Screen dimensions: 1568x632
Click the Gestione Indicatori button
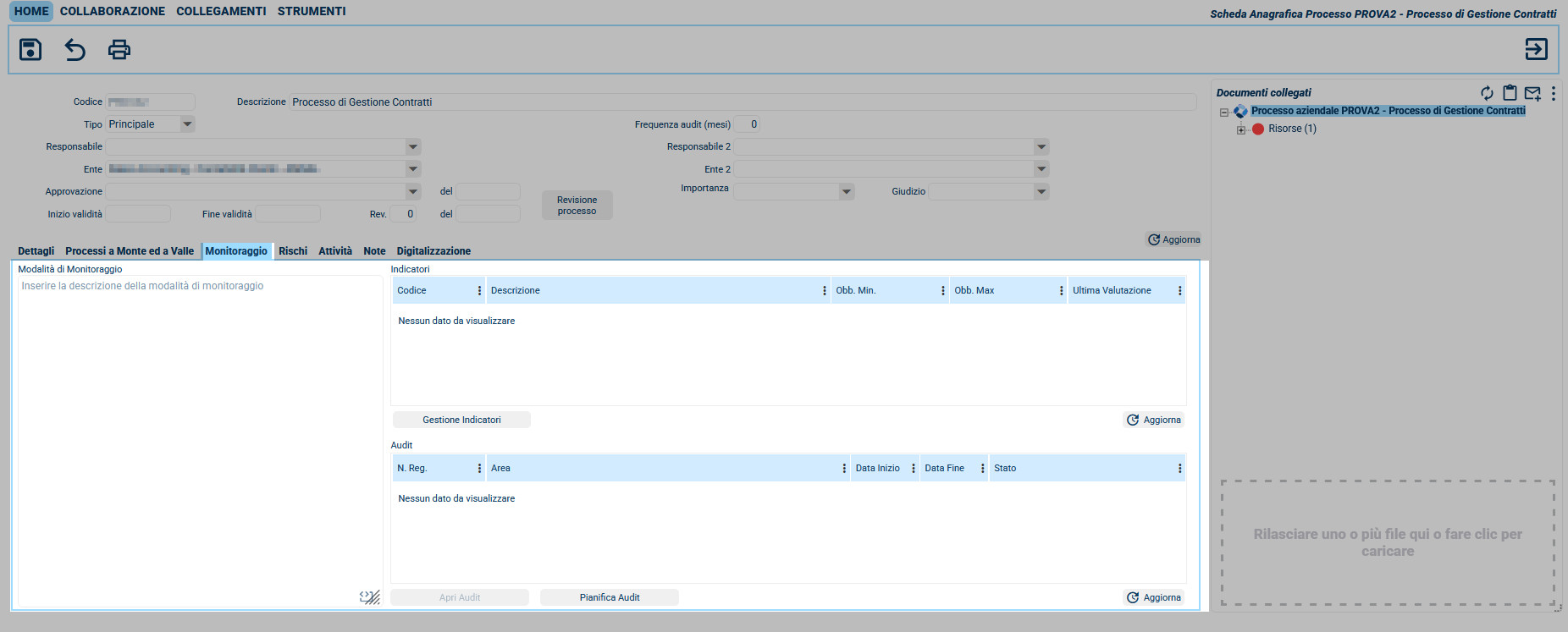coord(461,420)
